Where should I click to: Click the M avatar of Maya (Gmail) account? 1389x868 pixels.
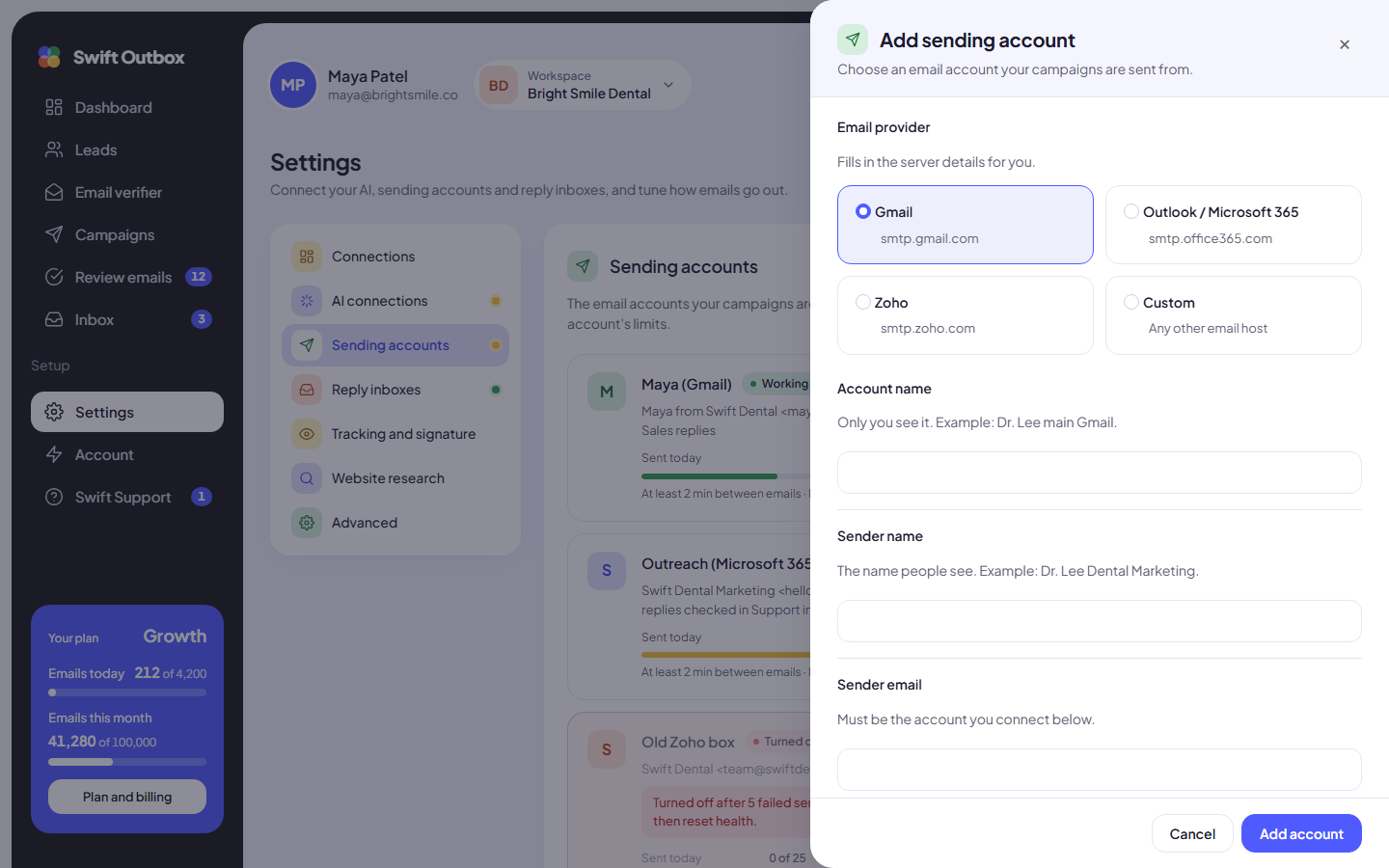(607, 392)
